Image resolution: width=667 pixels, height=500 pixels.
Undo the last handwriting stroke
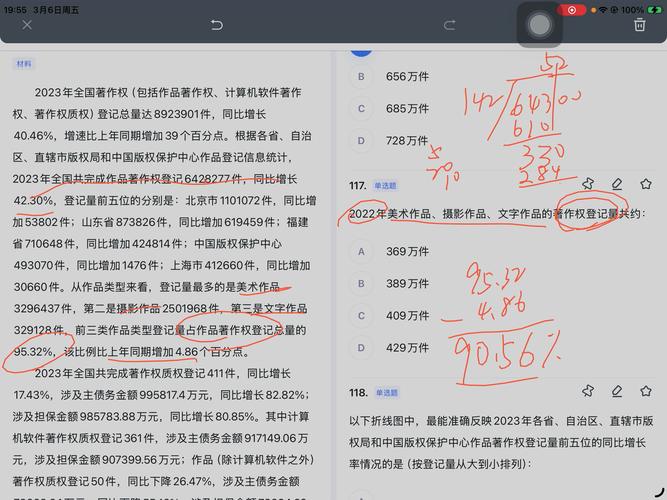click(x=217, y=25)
